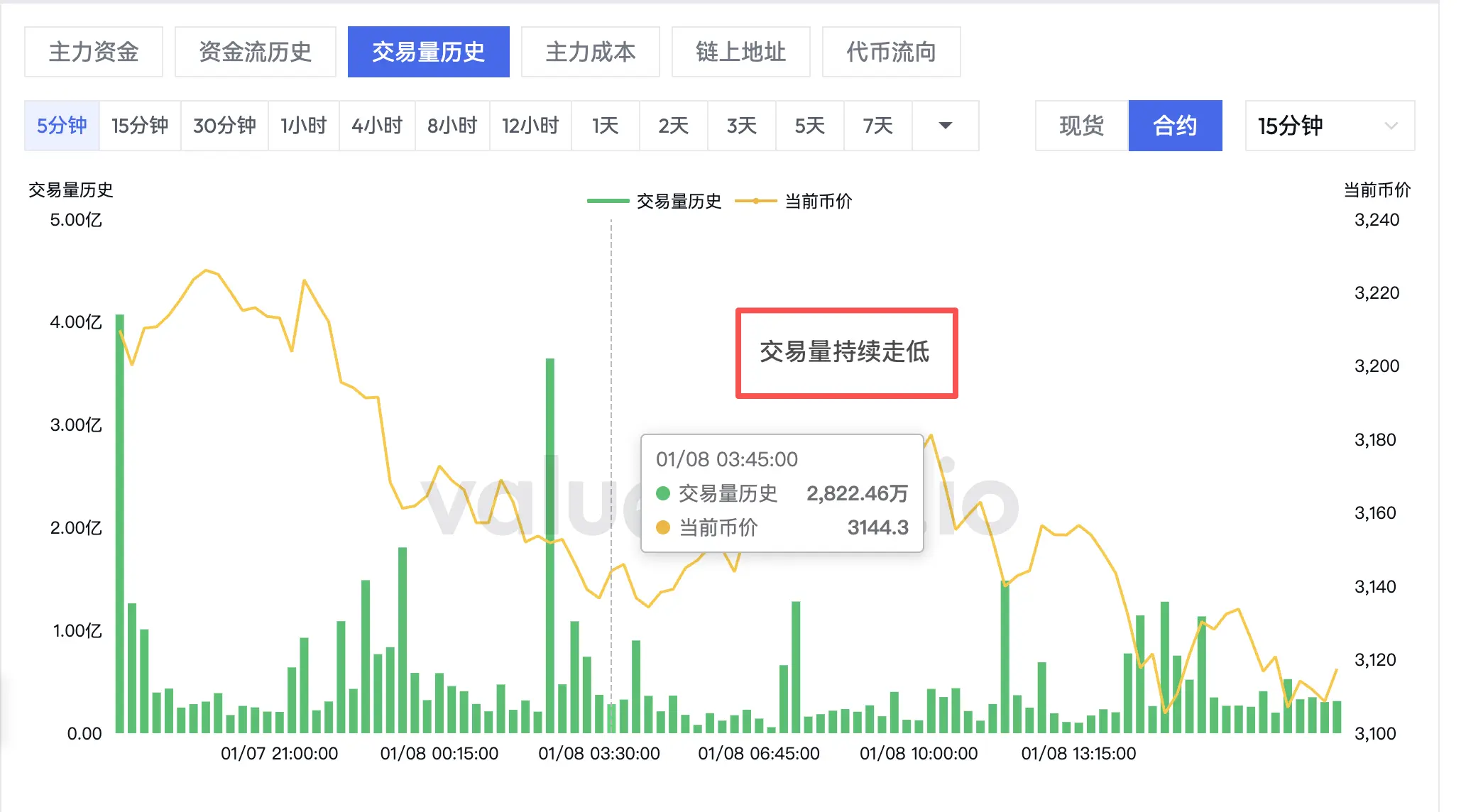Pick the 1天 range button
This screenshot has width=1461, height=812.
coord(605,126)
